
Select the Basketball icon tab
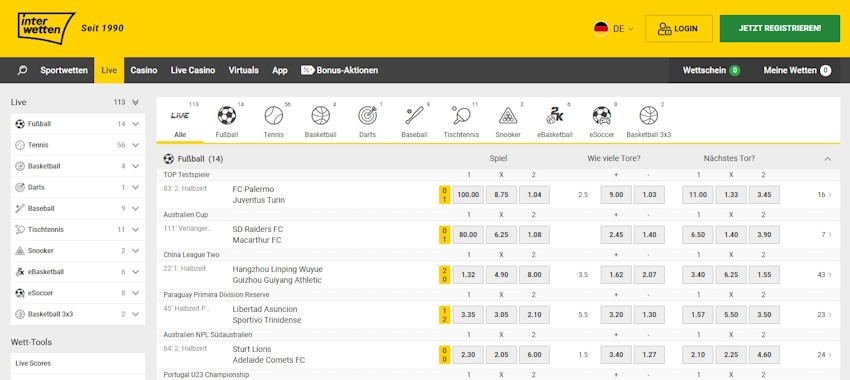320,115
